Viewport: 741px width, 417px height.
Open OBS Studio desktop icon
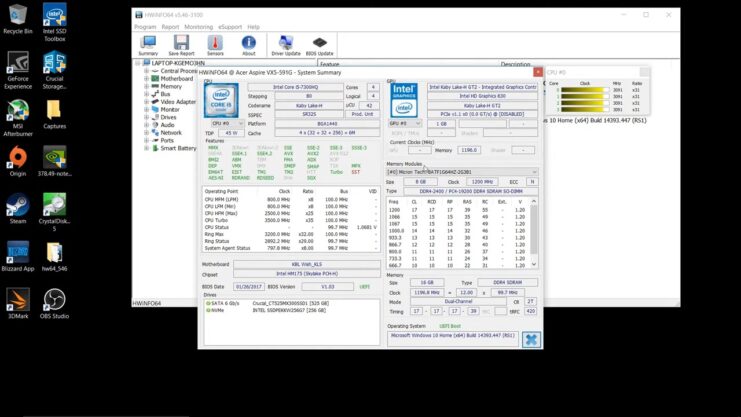pyautogui.click(x=54, y=304)
